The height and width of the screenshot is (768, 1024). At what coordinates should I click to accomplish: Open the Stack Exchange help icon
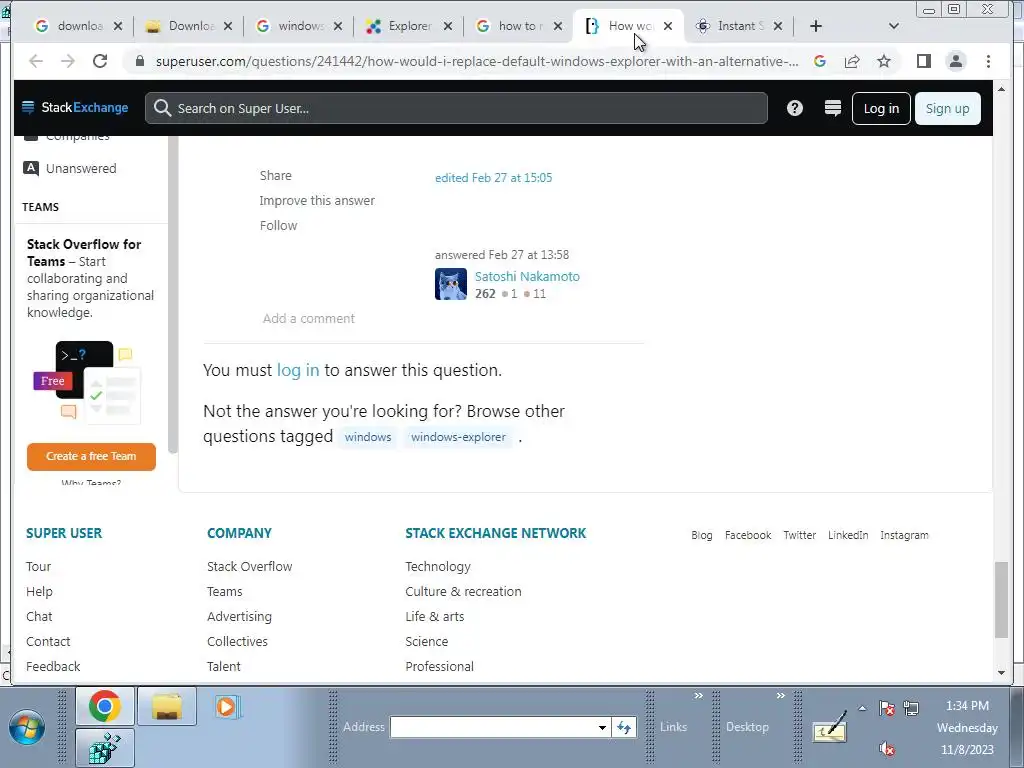pyautogui.click(x=795, y=108)
